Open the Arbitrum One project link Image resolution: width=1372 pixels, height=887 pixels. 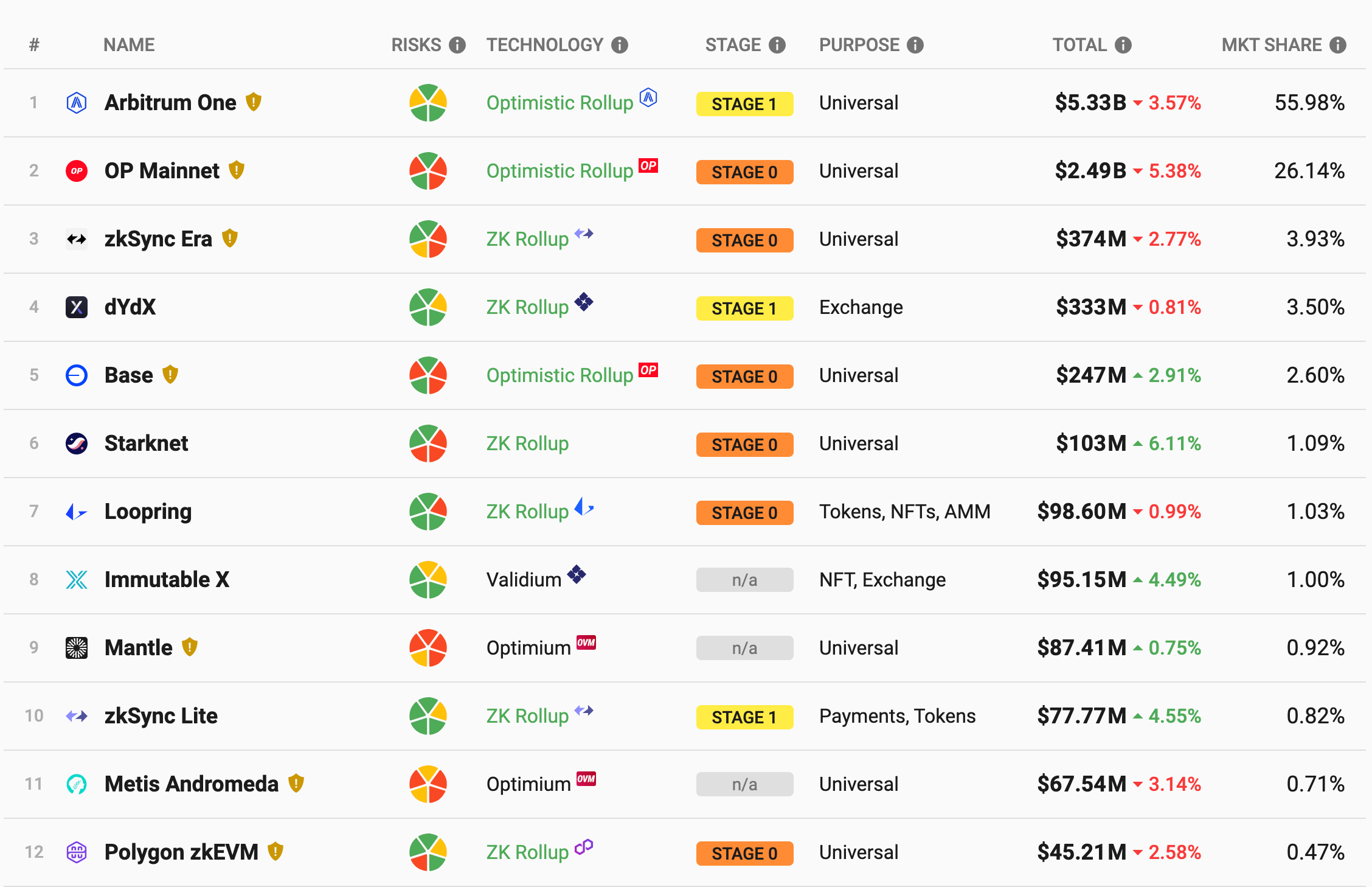click(170, 103)
